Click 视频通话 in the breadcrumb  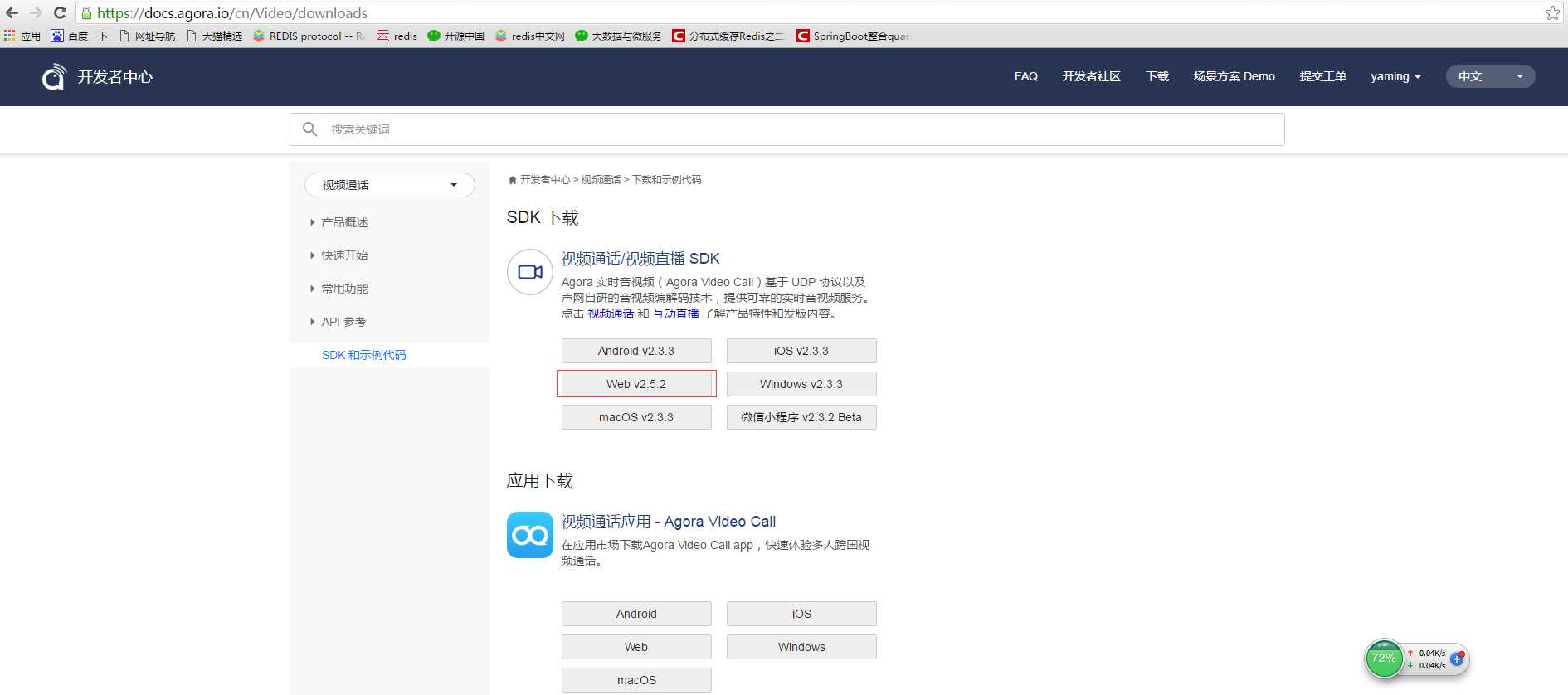coord(601,180)
